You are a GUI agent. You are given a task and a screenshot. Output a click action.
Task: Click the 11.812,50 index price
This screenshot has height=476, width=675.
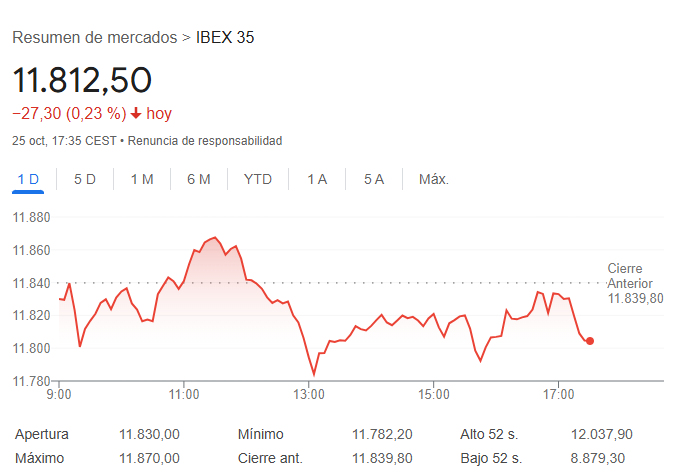82,81
